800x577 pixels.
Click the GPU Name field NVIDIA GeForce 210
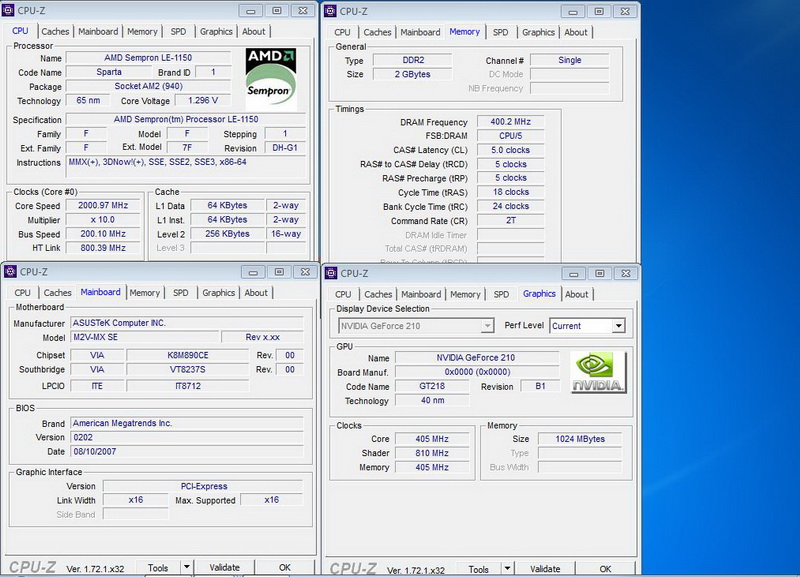point(476,358)
